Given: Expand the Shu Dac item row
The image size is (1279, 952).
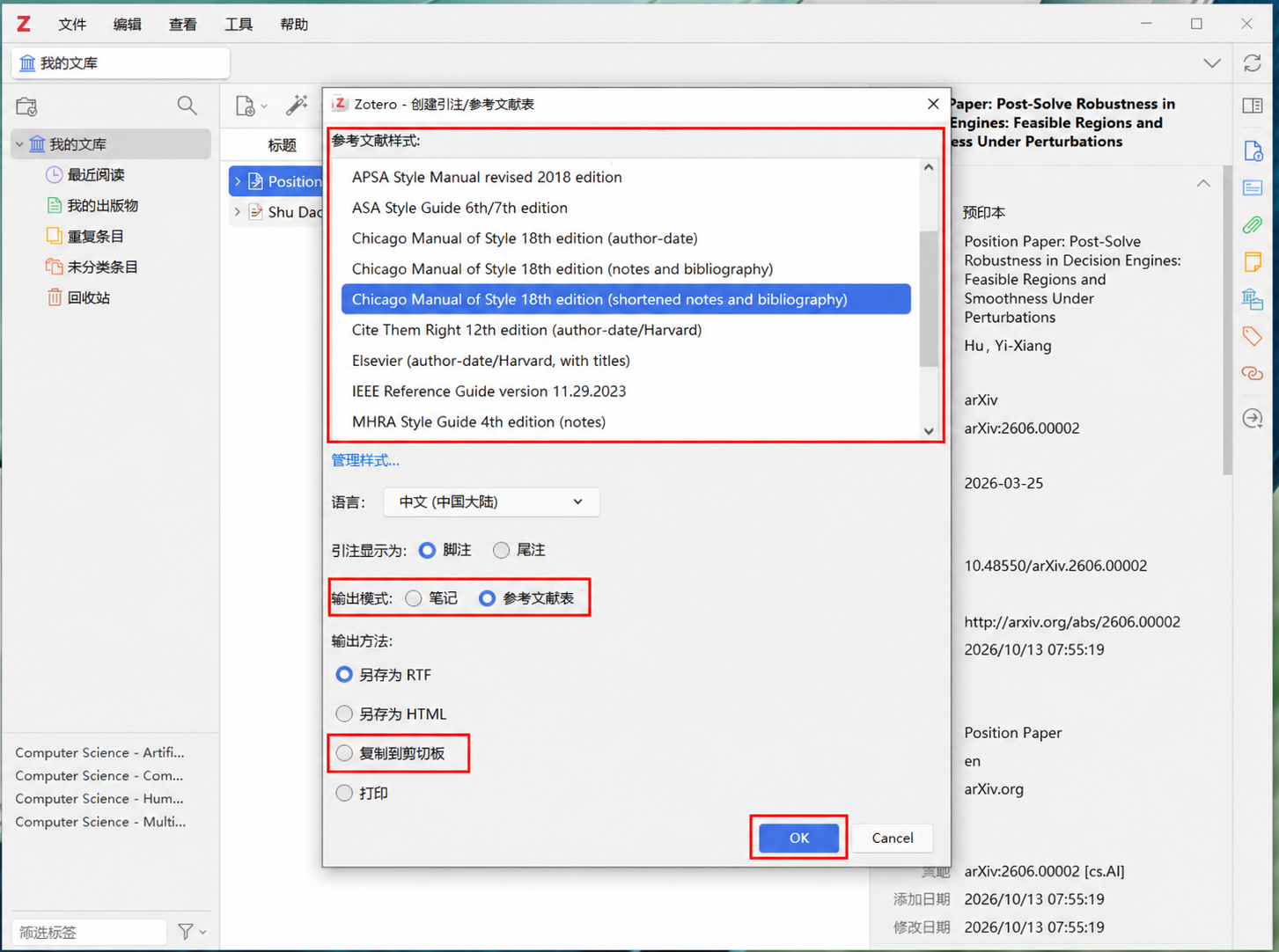Looking at the screenshot, I should click(238, 212).
